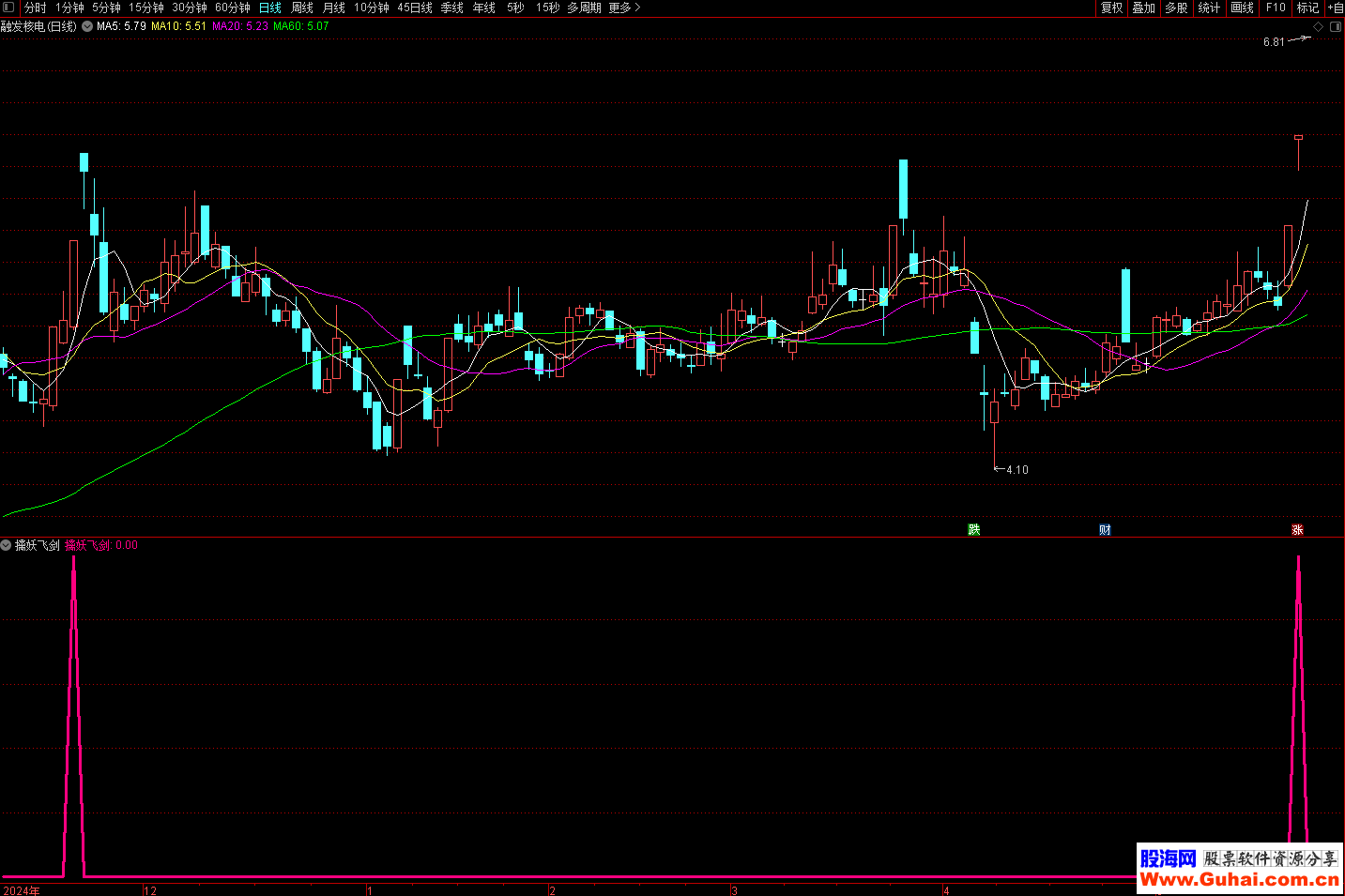1345x896 pixels.
Task: Click the 擒妖飞剑 indicator name
Action: (x=38, y=545)
